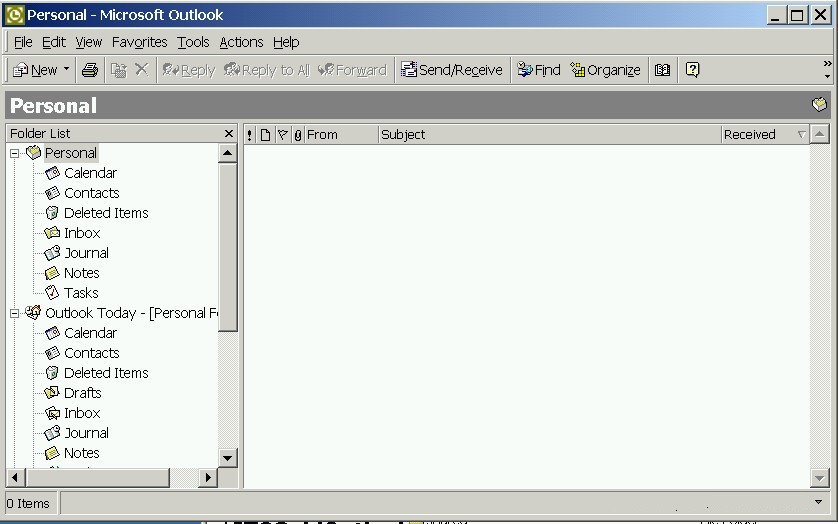838x524 pixels.
Task: Sort messages by Received column header
Action: click(765, 135)
